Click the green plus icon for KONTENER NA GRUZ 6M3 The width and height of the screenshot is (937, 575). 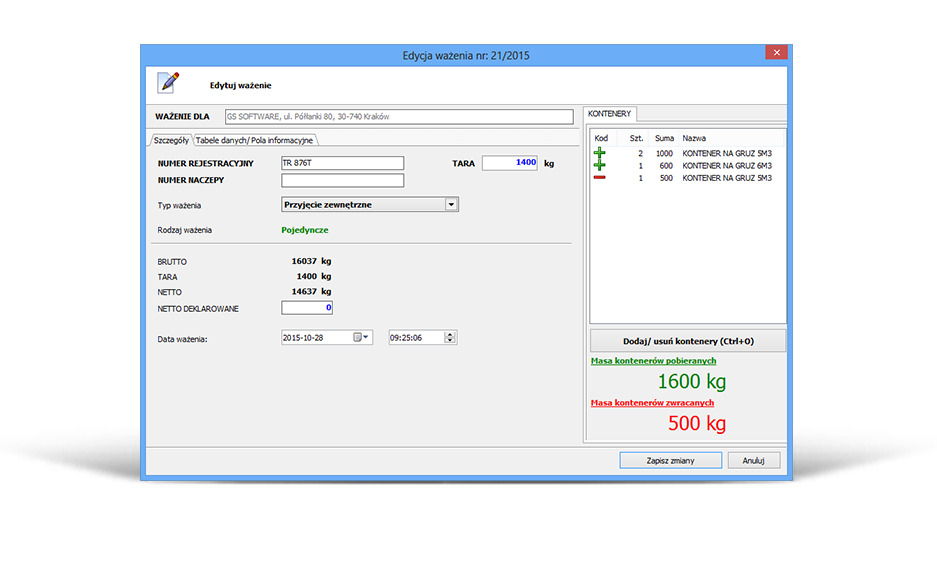600,166
